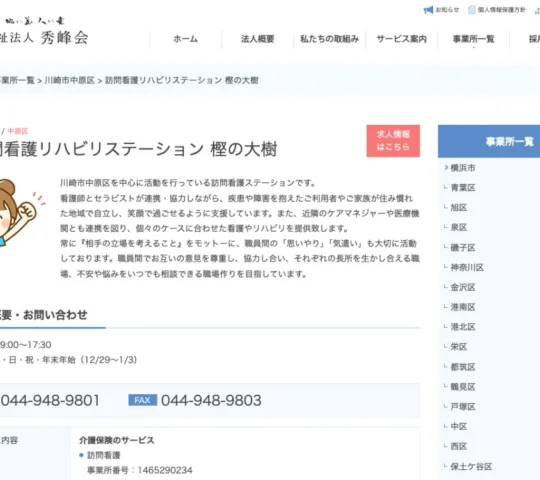Screen dimensions: 540x480
Task: Select 港南区 in the sidebar list
Action: [x=463, y=307]
